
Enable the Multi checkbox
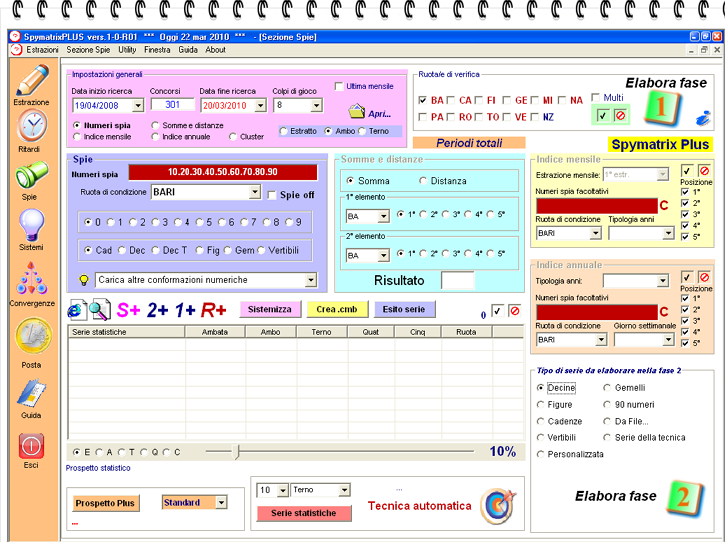click(x=596, y=98)
